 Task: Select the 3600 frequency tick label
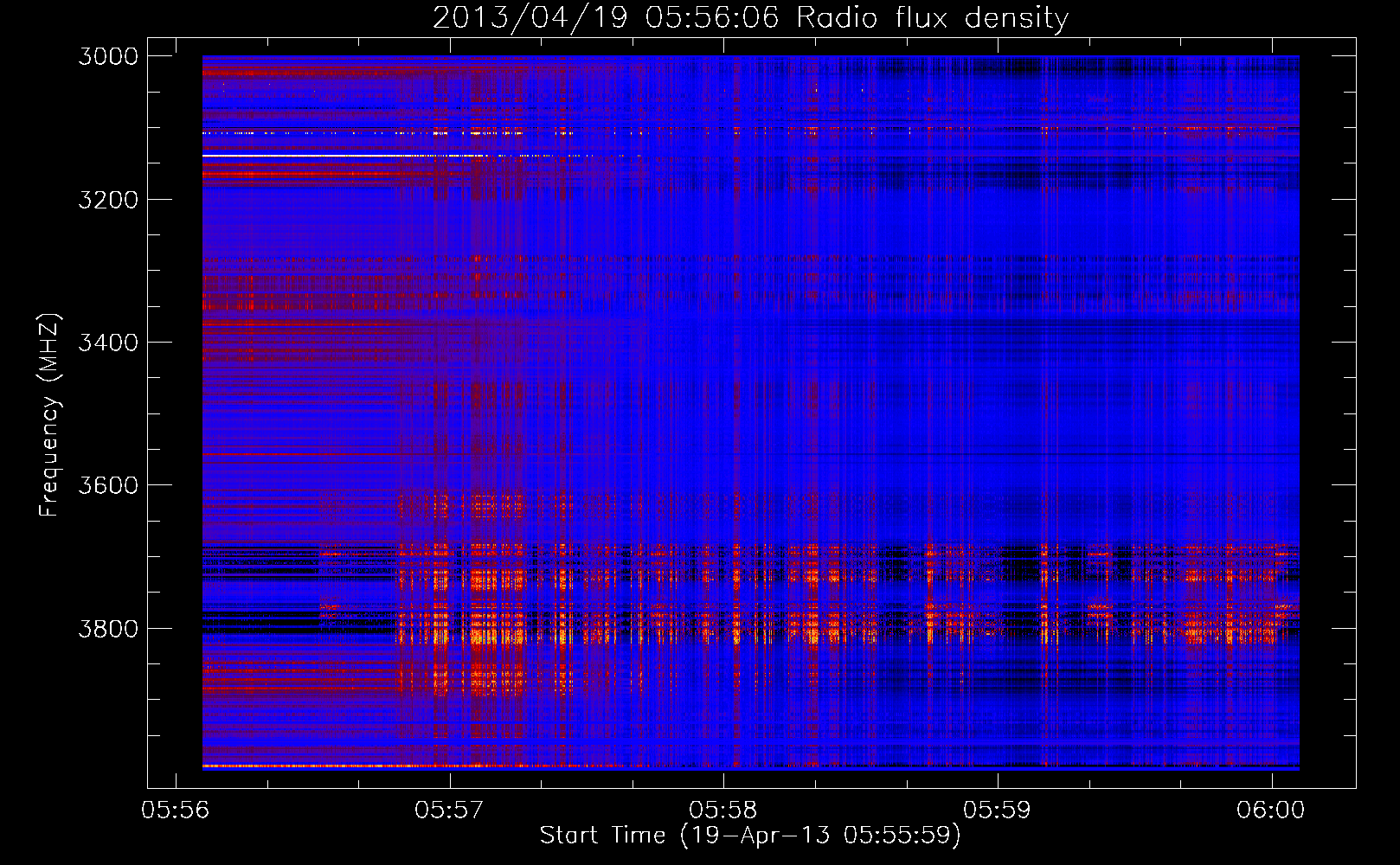click(x=108, y=485)
